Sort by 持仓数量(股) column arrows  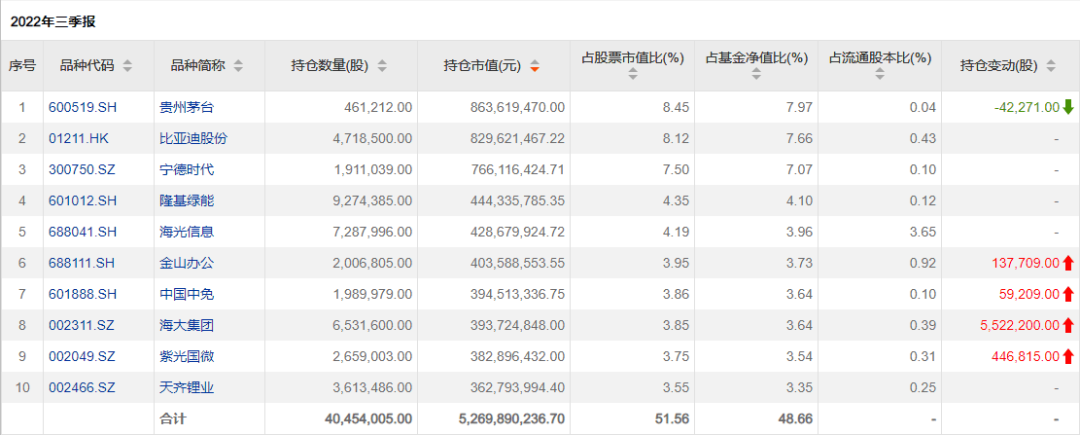[382, 66]
